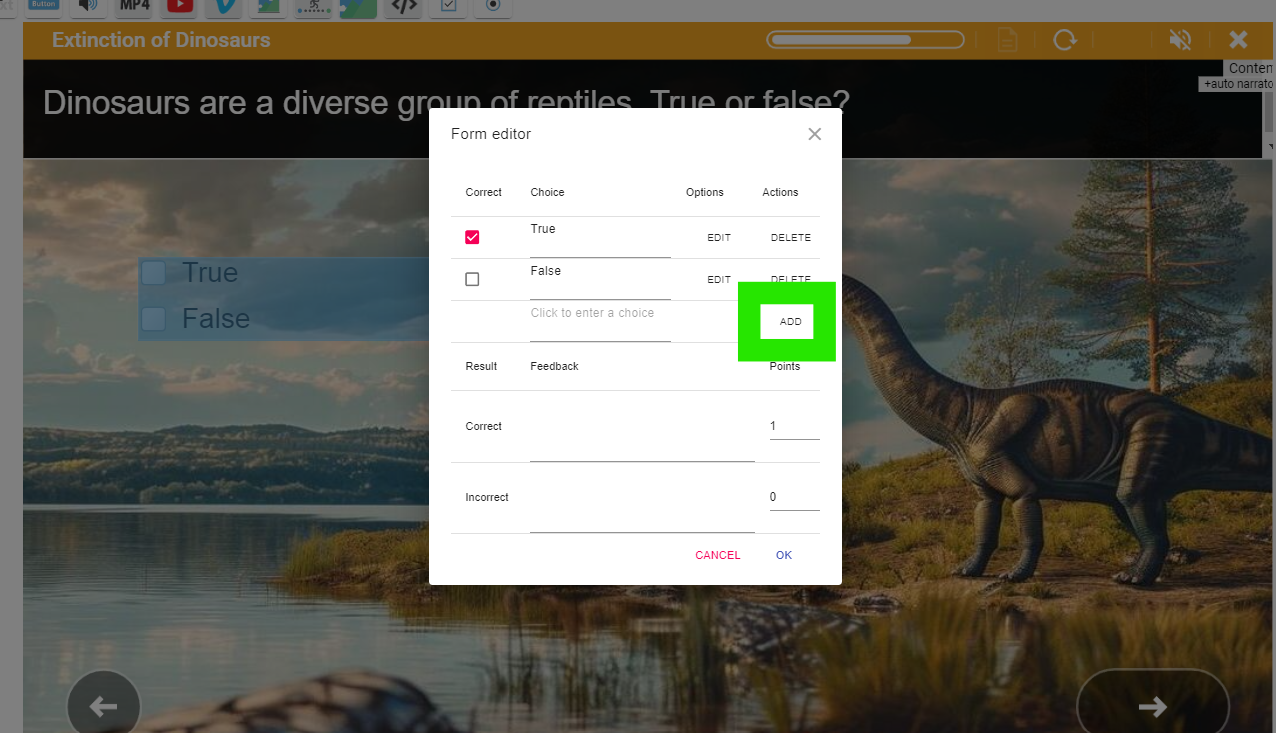Click the running figure animation icon
The width and height of the screenshot is (1276, 733).
tap(314, 6)
